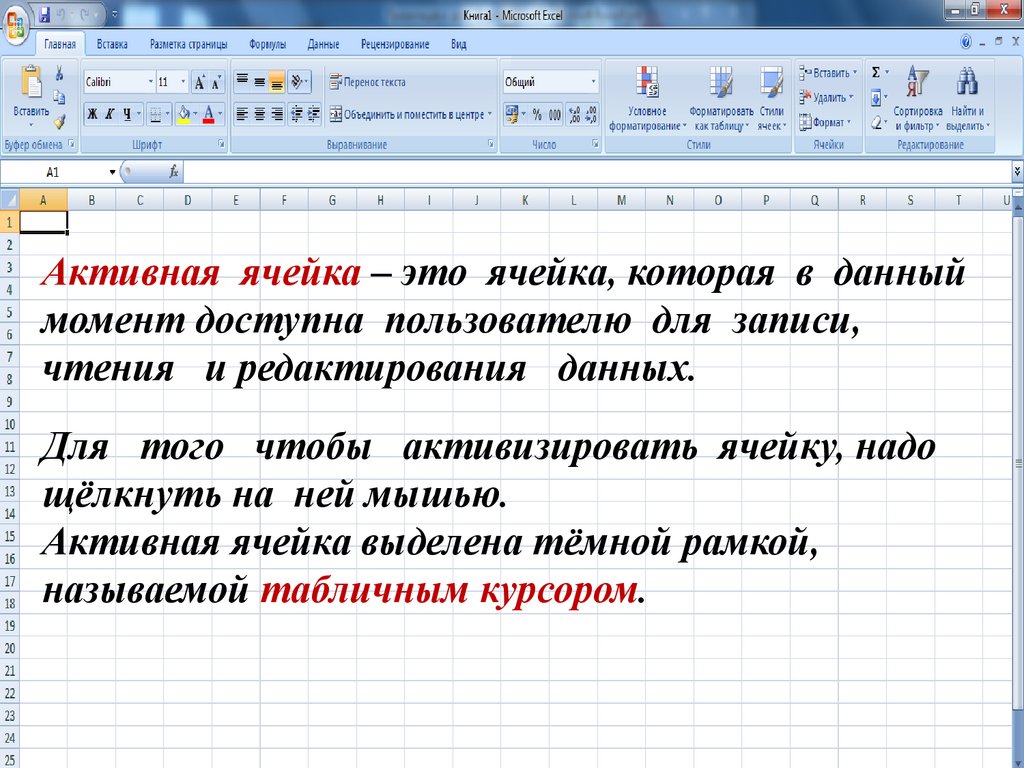Open the font size dropdown showing 11
The image size is (1024, 768).
(183, 82)
